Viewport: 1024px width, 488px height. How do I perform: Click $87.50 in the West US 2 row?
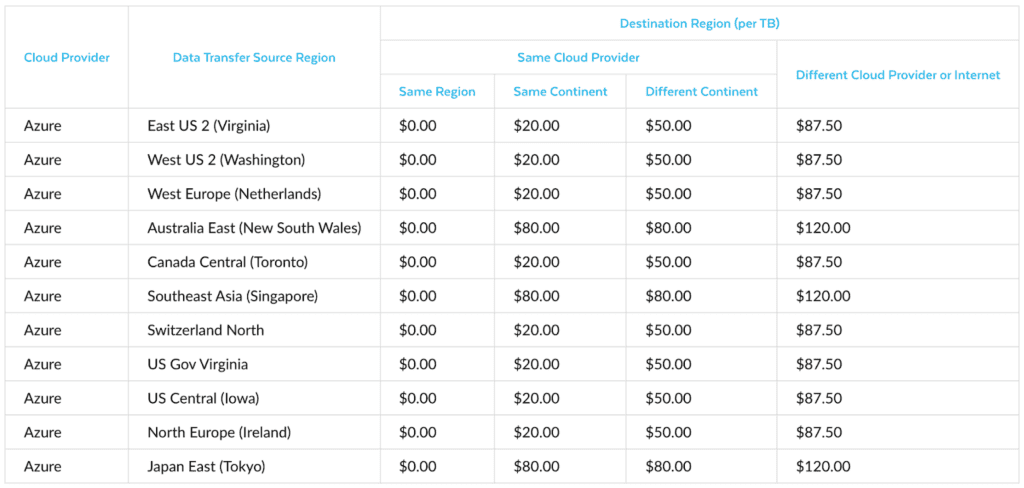coord(819,159)
